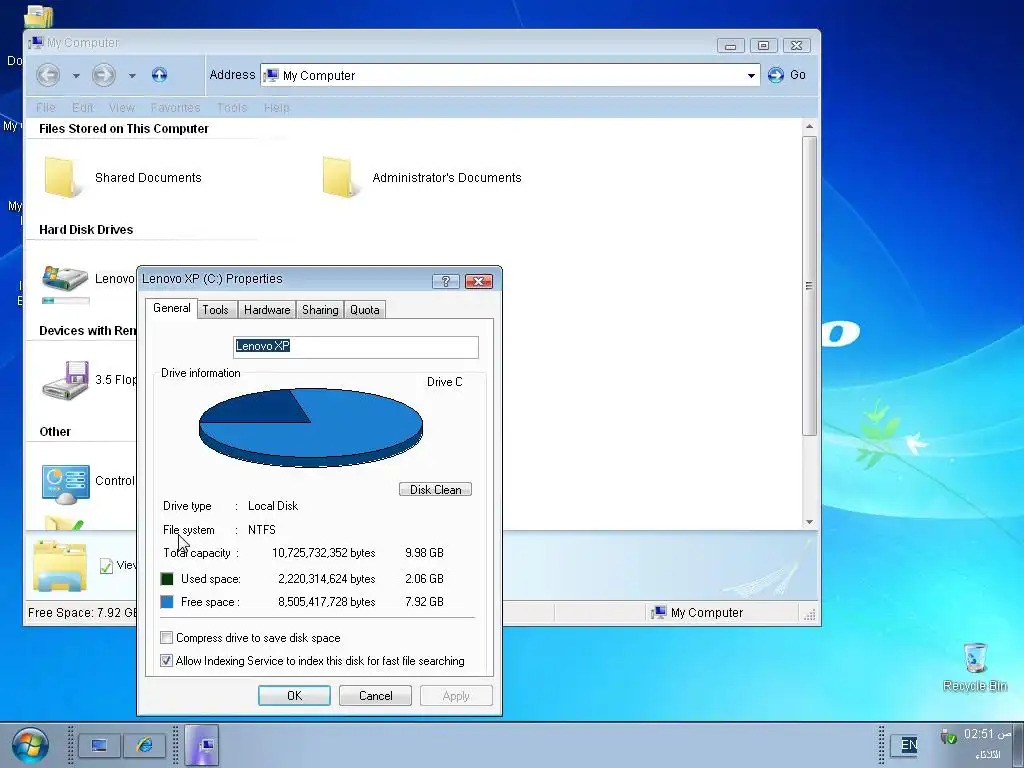This screenshot has height=768, width=1024.
Task: Click the EN language indicator
Action: coord(908,744)
